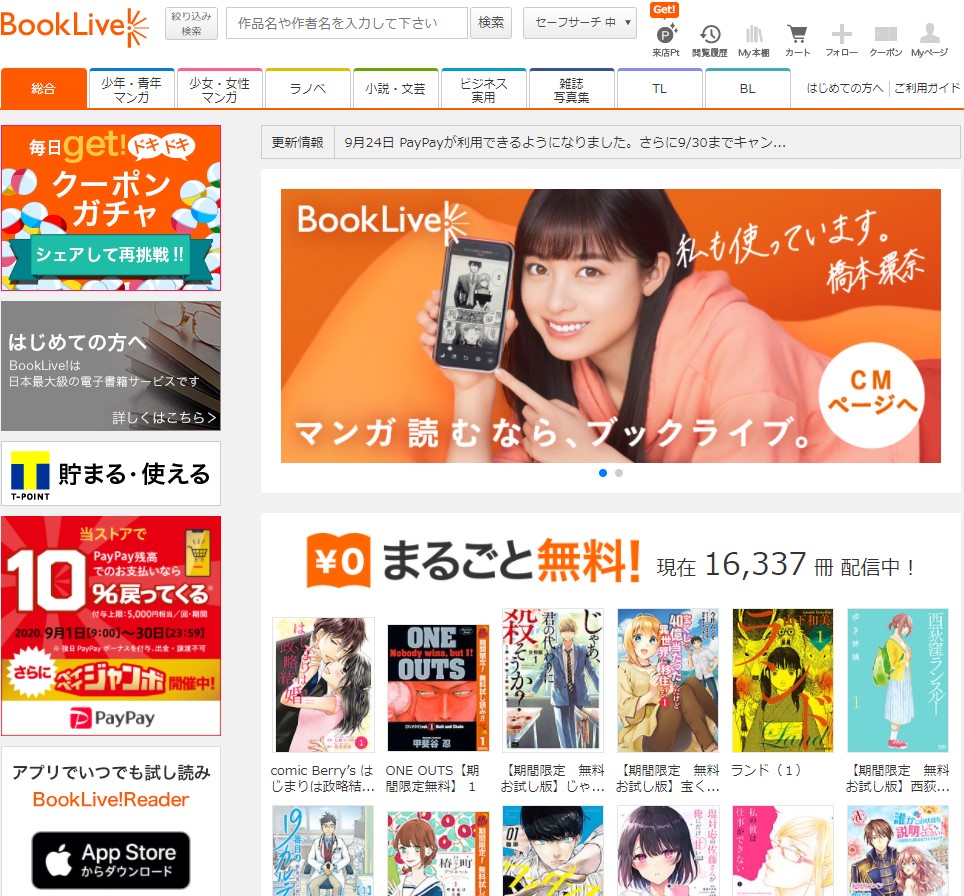Expand the 絞り込み検索 refined search panel

190,22
